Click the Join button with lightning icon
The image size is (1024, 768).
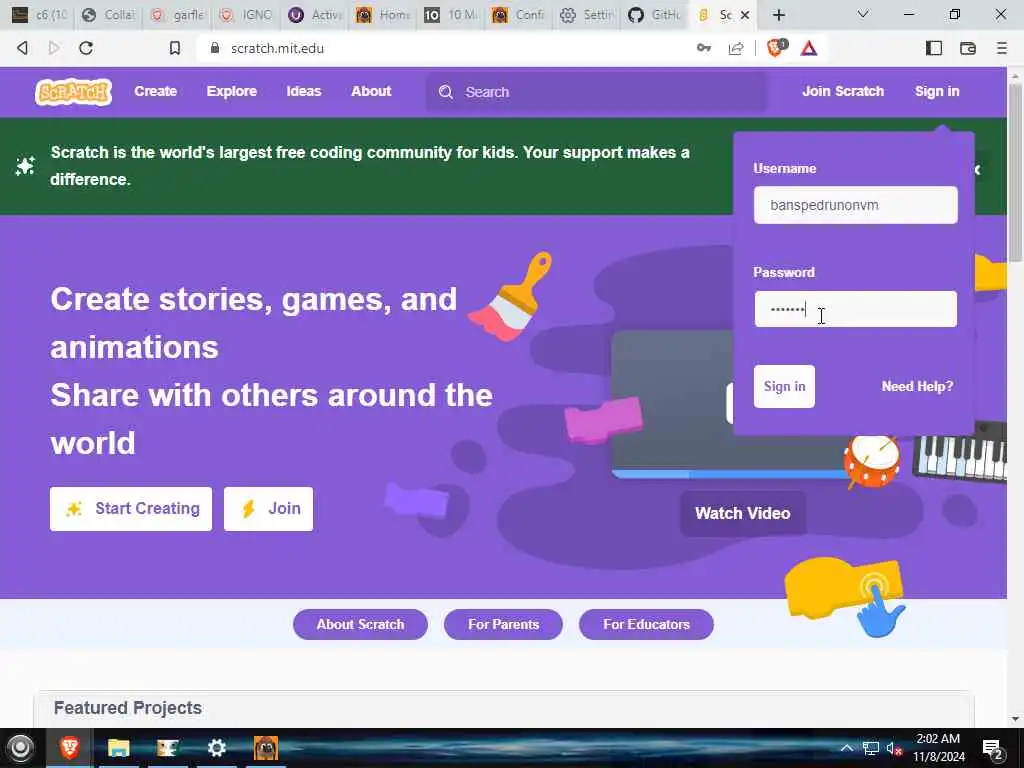[268, 509]
